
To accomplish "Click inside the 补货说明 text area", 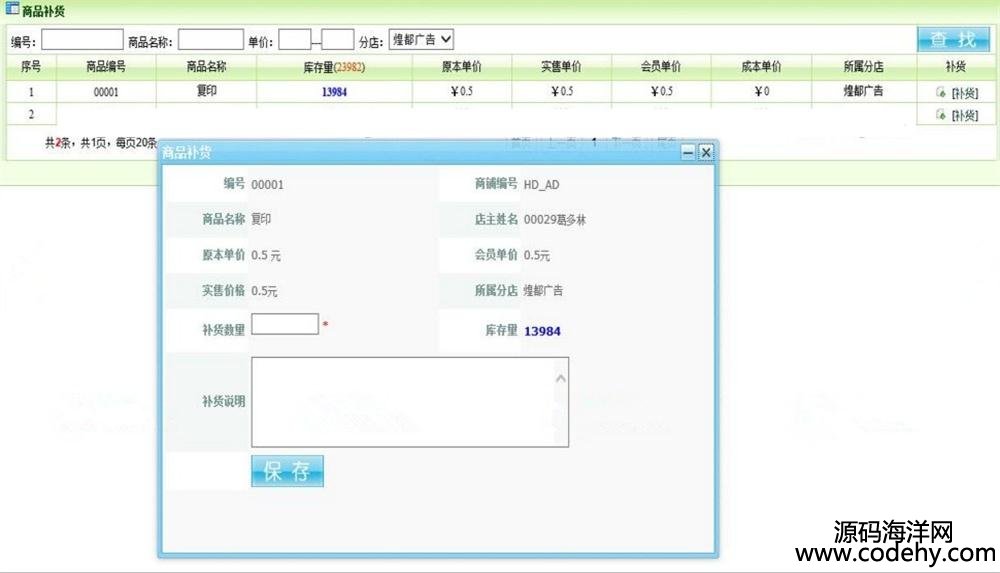I will point(400,401).
